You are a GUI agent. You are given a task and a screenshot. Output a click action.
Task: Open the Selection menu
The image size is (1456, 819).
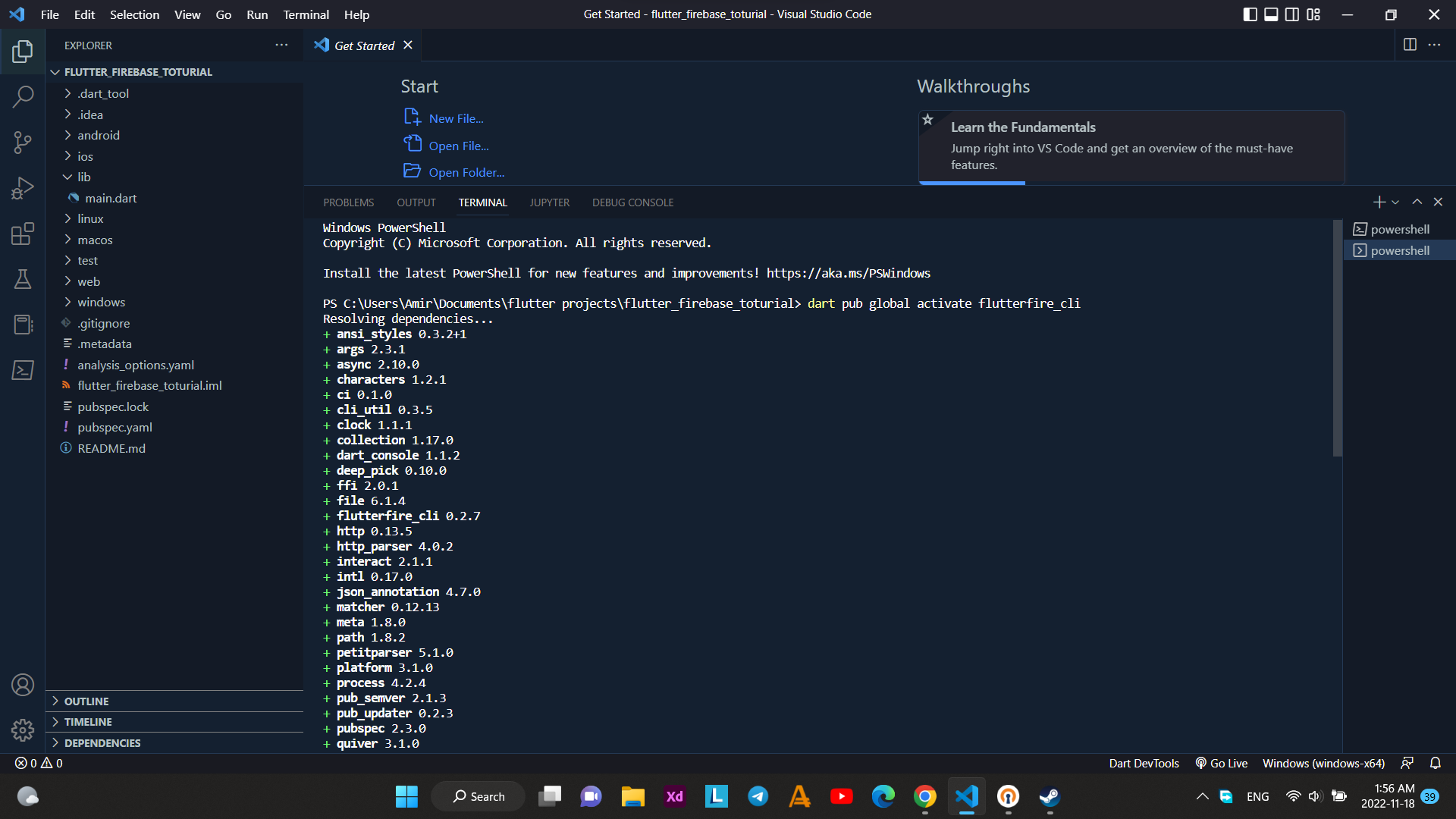(x=134, y=14)
